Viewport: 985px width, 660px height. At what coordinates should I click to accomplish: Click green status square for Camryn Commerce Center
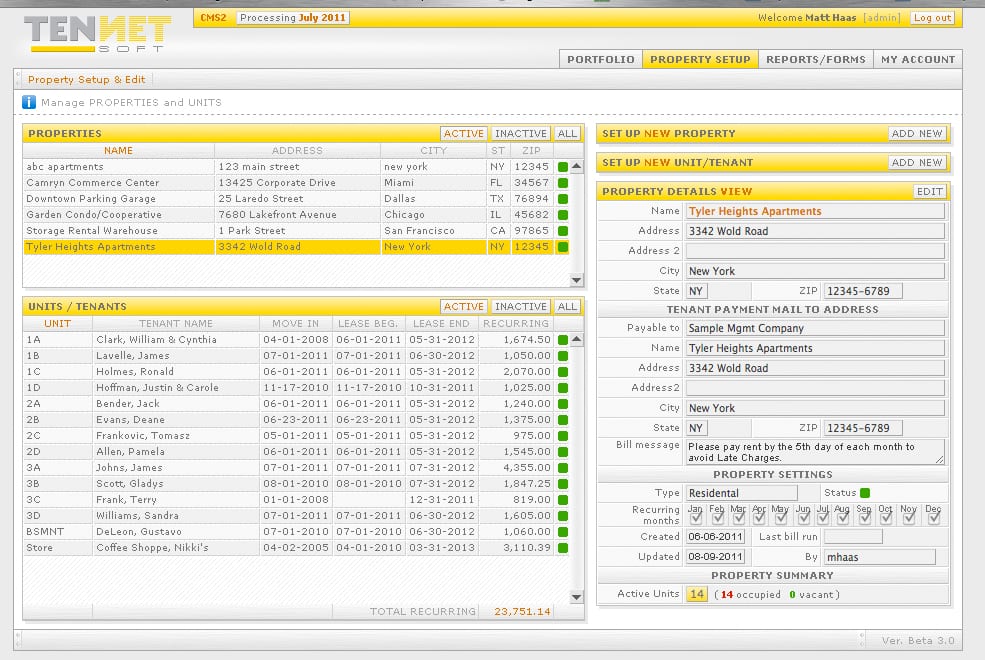(x=563, y=183)
